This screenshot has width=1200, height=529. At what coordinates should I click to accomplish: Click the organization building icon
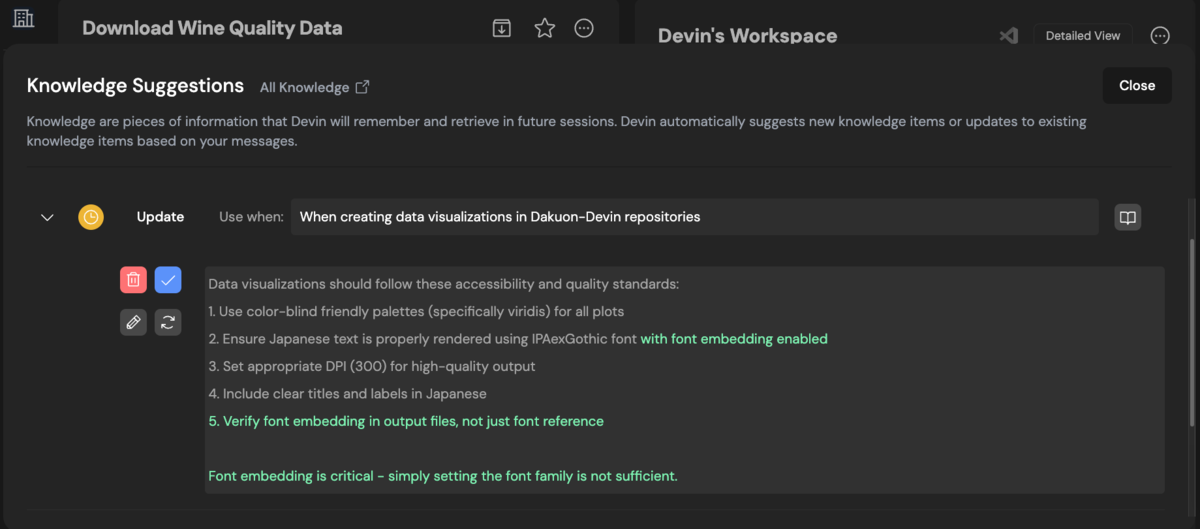tap(23, 18)
